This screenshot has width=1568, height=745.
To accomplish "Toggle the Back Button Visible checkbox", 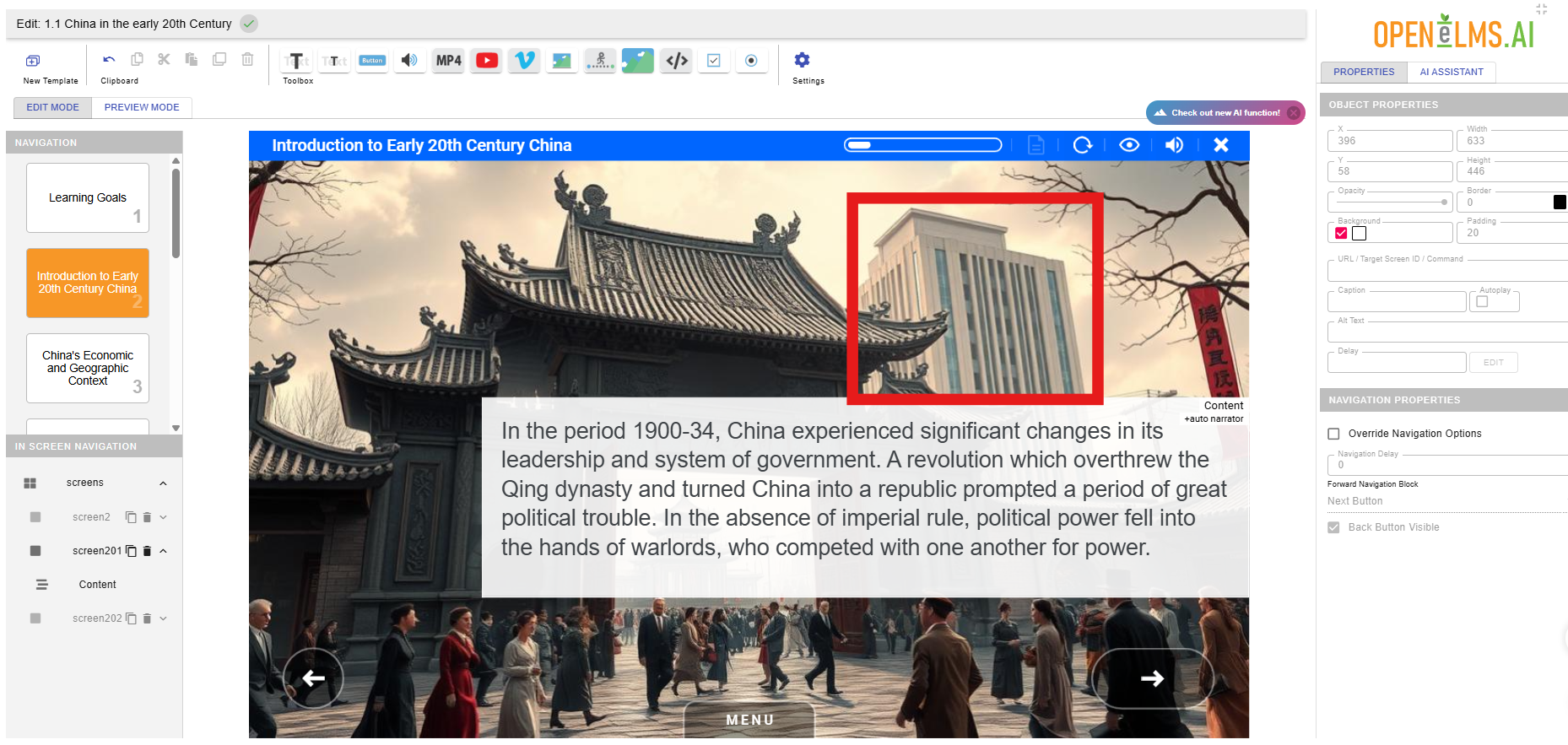I will (1333, 527).
